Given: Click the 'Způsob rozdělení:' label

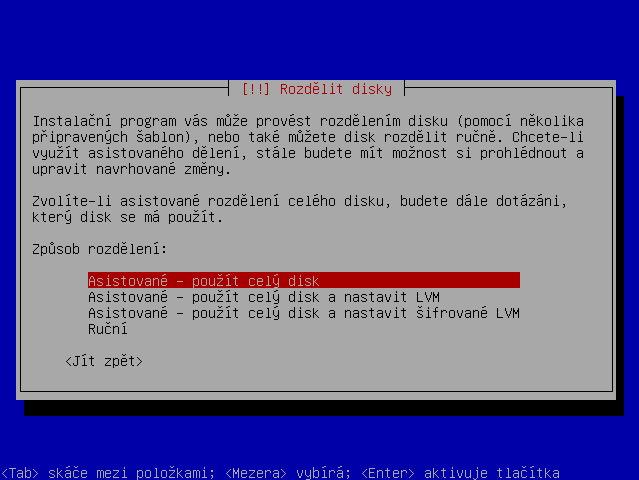Looking at the screenshot, I should [100, 249].
